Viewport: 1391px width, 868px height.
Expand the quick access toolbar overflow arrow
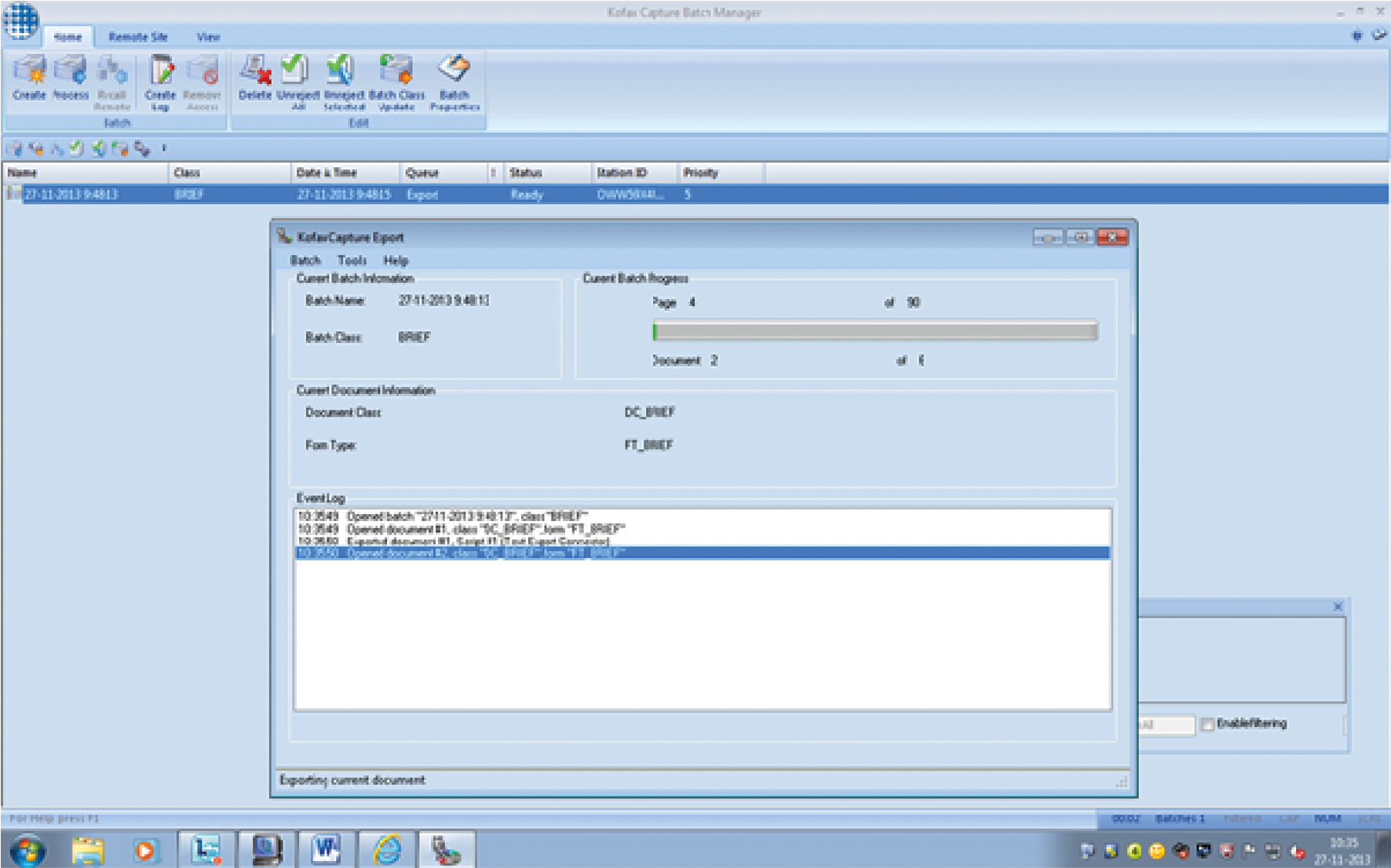pos(164,148)
